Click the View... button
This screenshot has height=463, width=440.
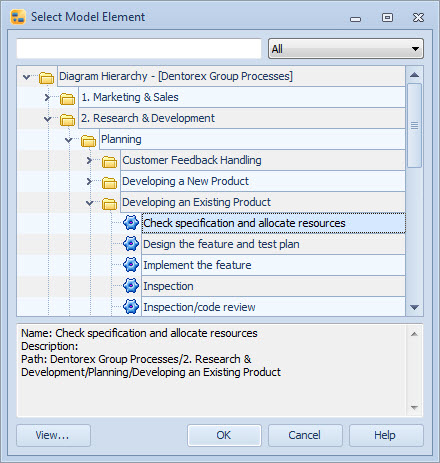click(53, 435)
